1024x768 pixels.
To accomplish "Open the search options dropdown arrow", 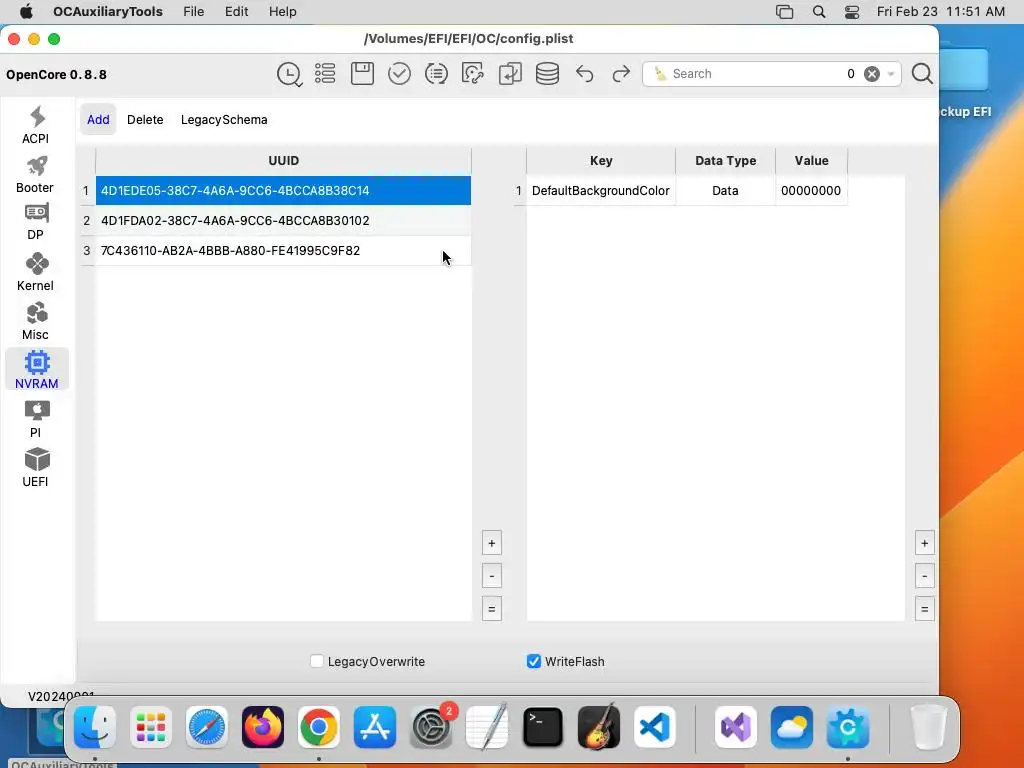I will (891, 74).
